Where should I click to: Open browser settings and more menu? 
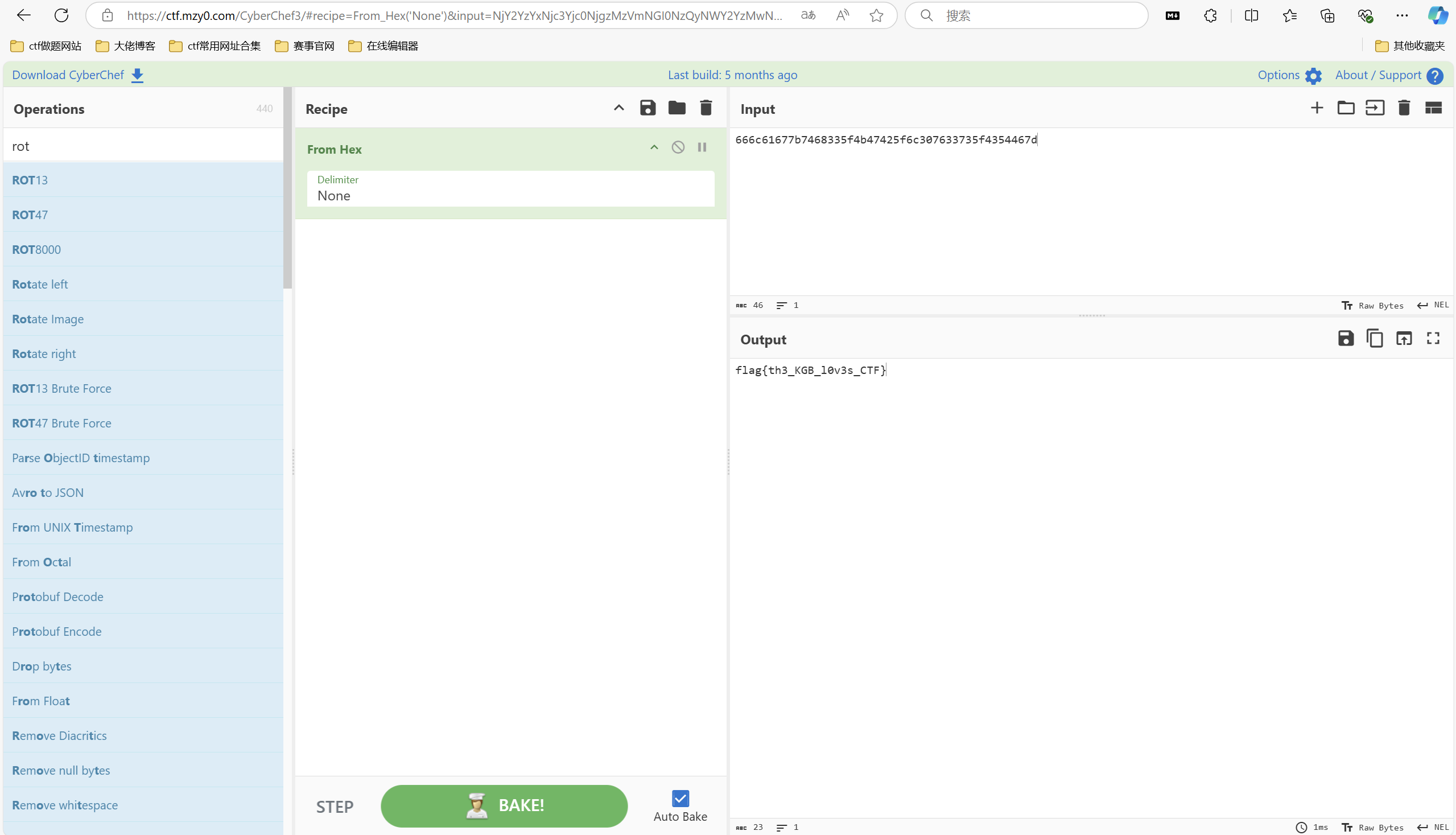[1402, 15]
